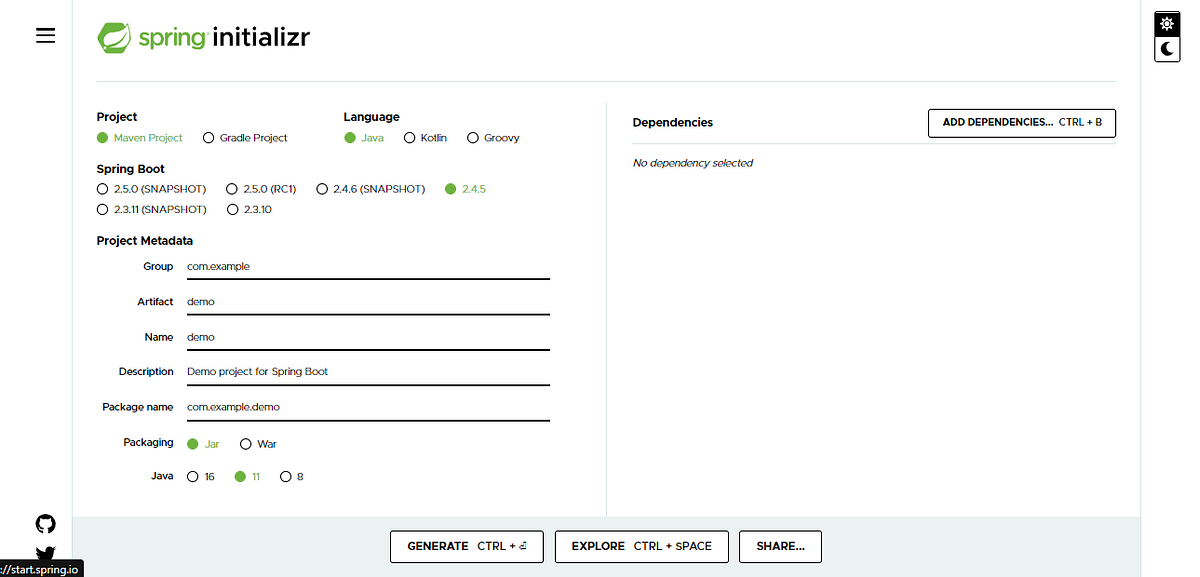1200x577 pixels.
Task: Switch to light theme with sun icon
Action: [x=1166, y=23]
